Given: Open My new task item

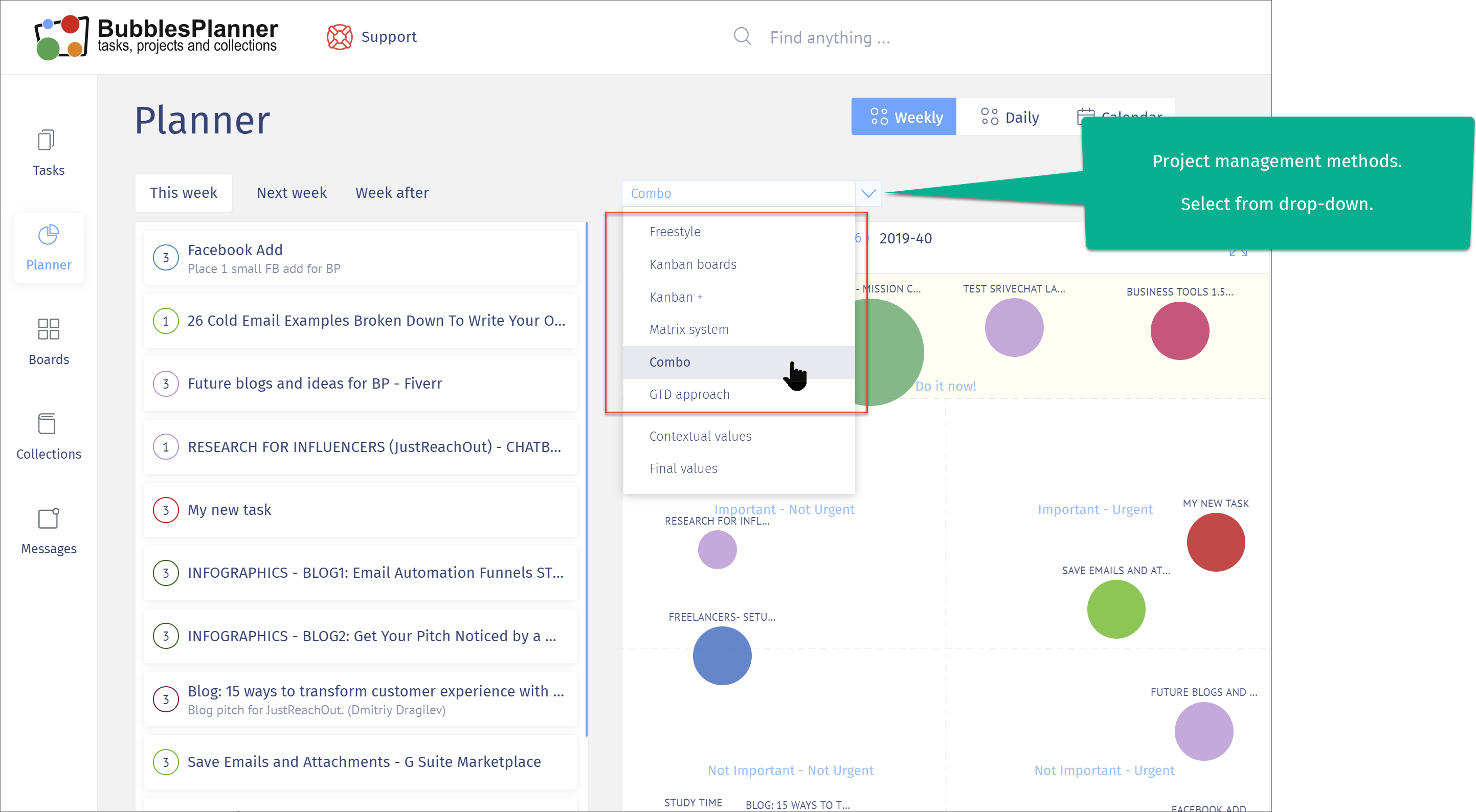Looking at the screenshot, I should (361, 510).
